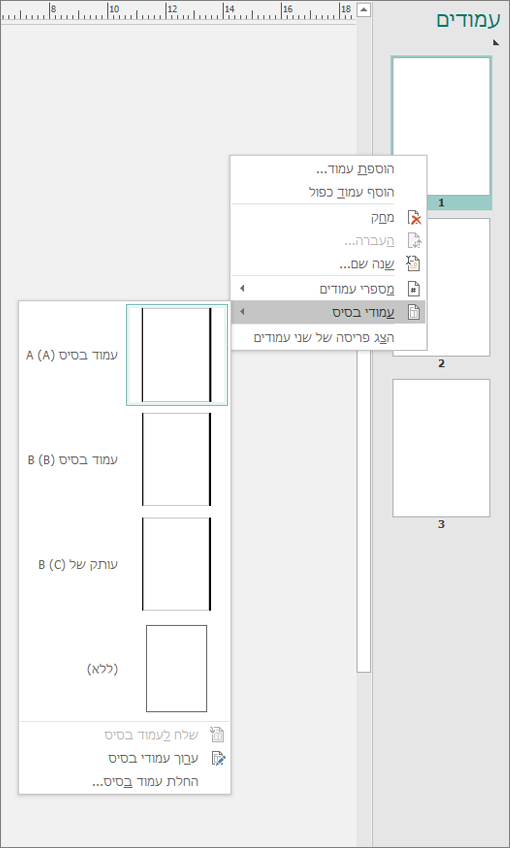This screenshot has width=510, height=848.
Task: Select page 3 thumbnail in pages pane
Action: click(x=441, y=448)
